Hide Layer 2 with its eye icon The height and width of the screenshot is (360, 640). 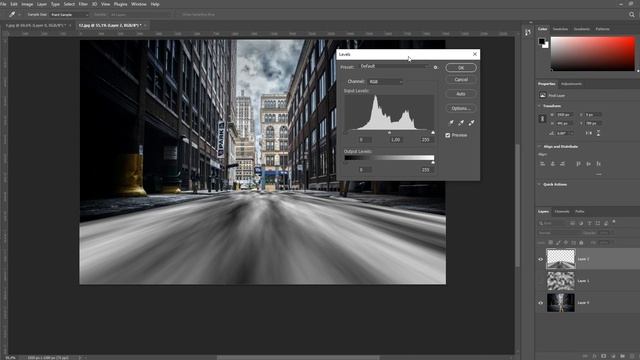[x=540, y=259]
